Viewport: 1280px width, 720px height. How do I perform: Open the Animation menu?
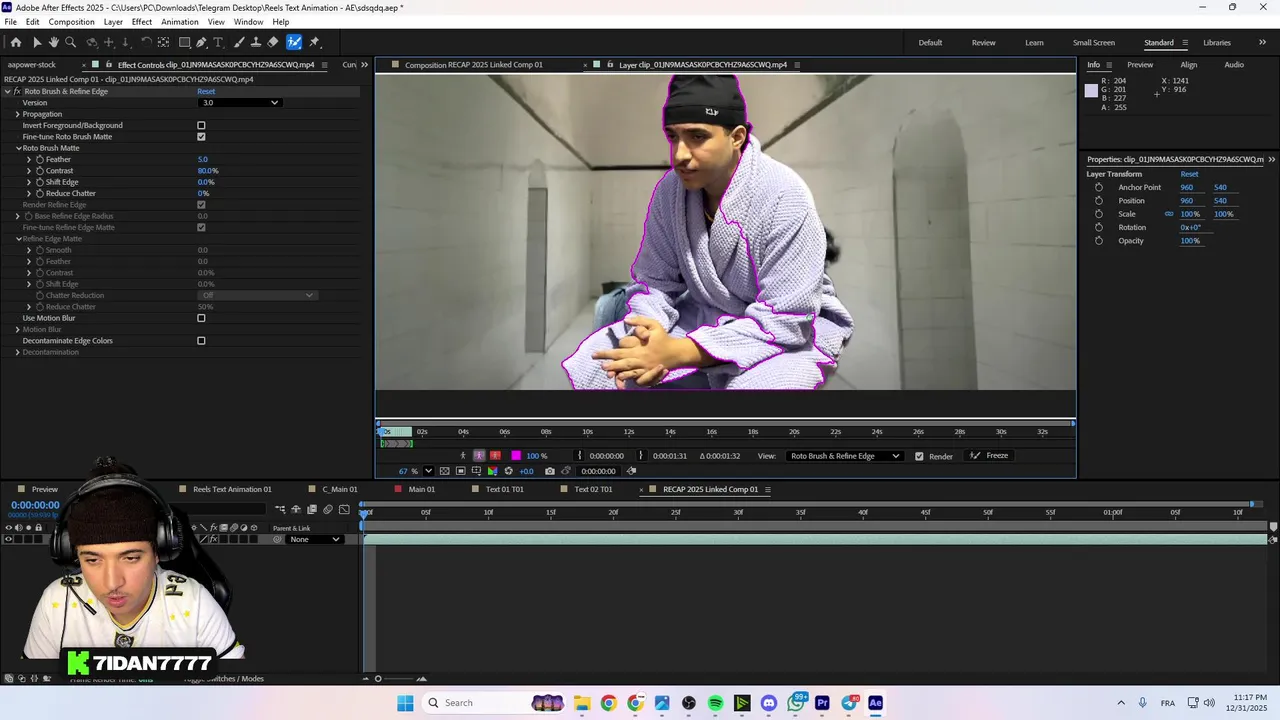[x=180, y=22]
